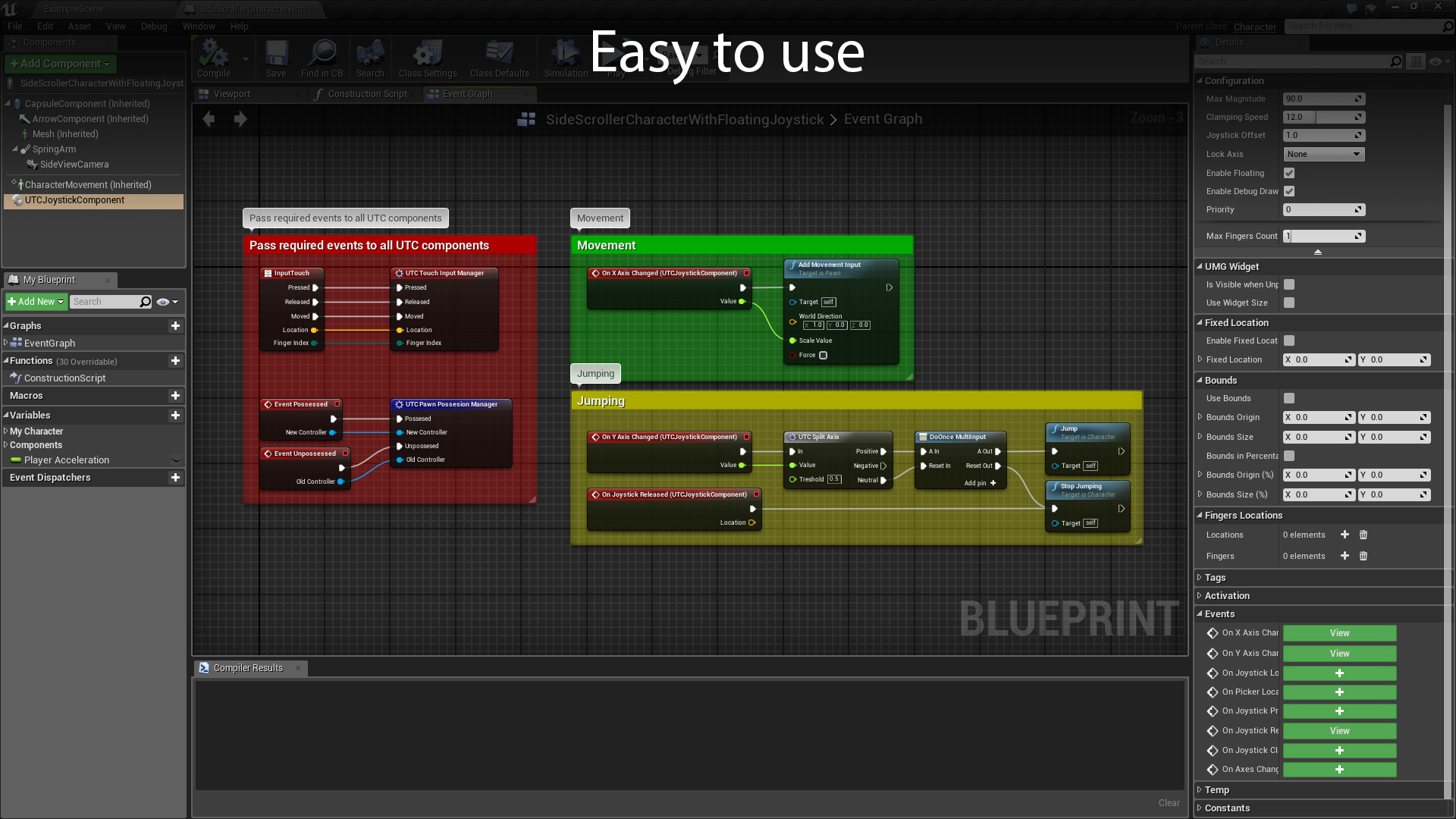Toggle Use Bounds checkbox

click(x=1289, y=398)
